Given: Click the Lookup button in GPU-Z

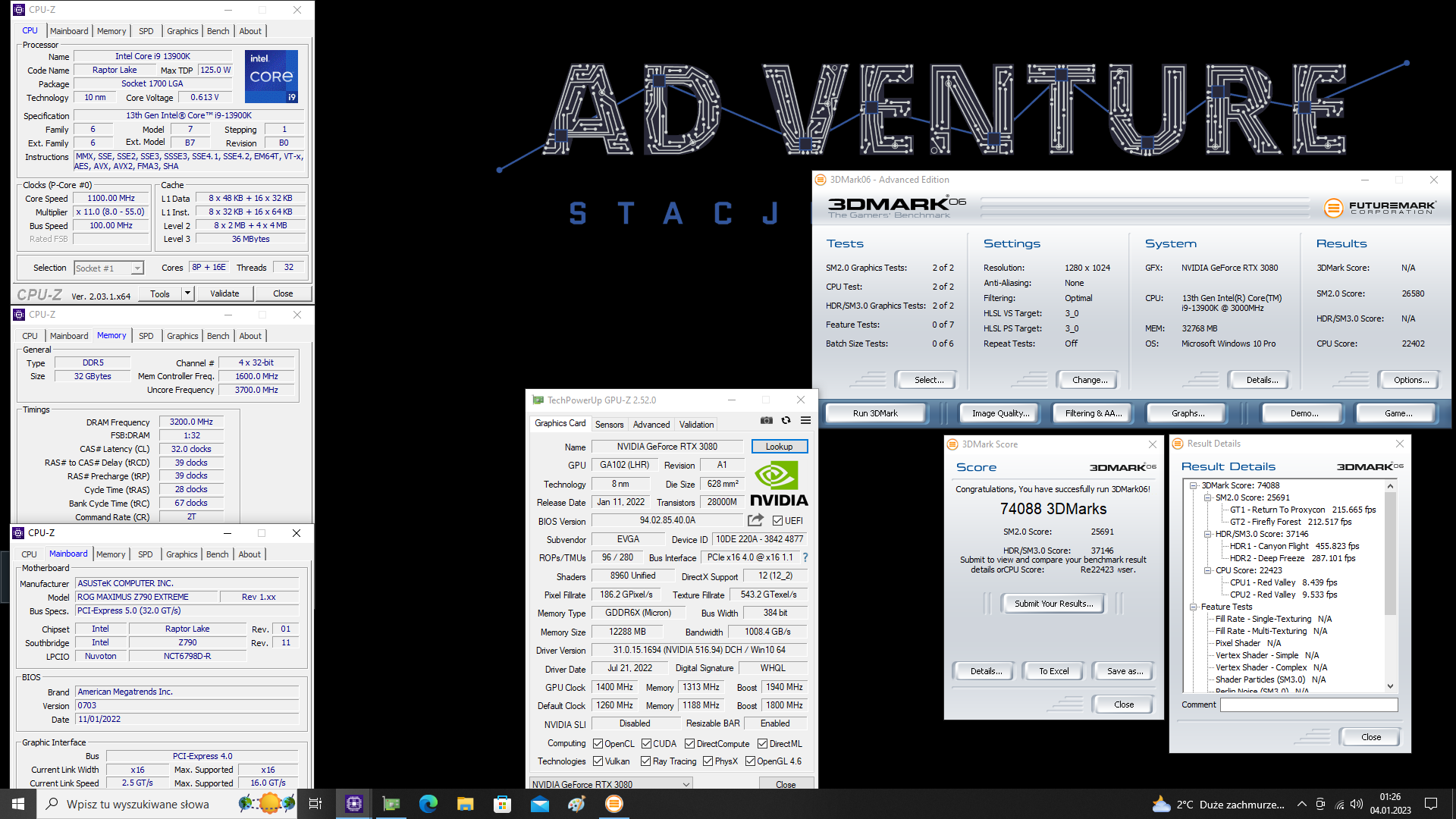Looking at the screenshot, I should [x=779, y=447].
